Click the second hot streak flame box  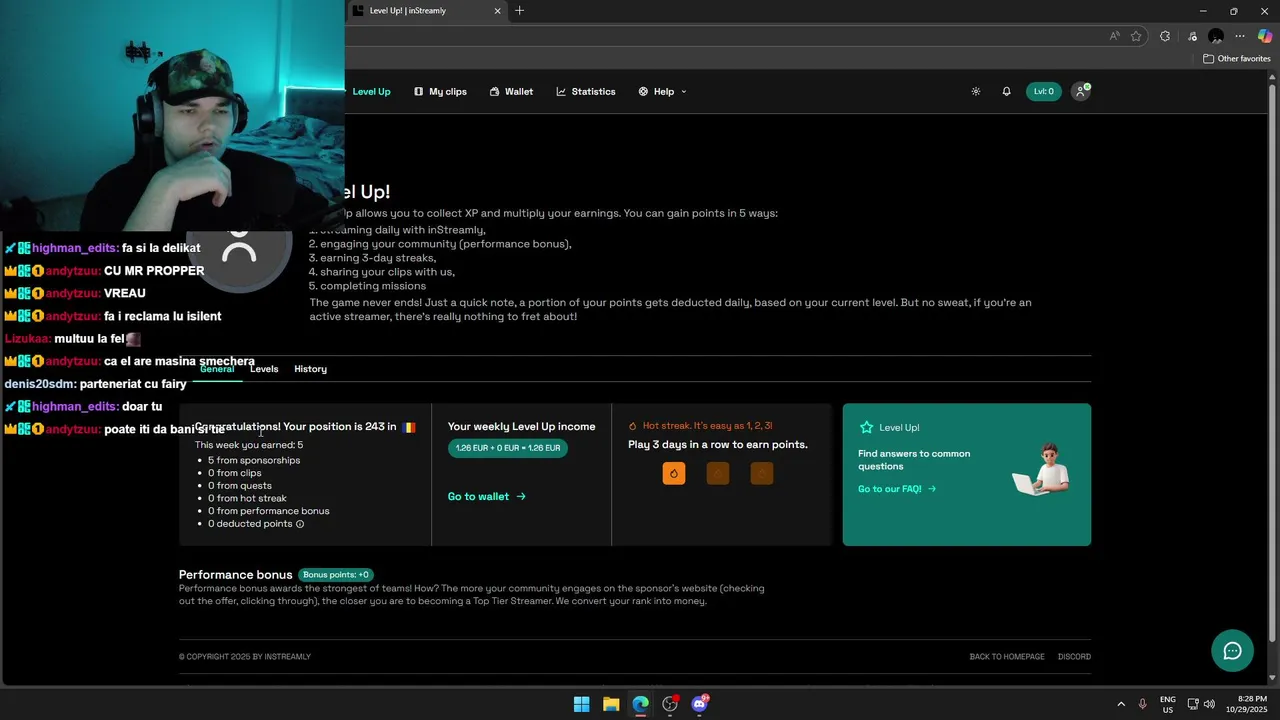tap(718, 473)
